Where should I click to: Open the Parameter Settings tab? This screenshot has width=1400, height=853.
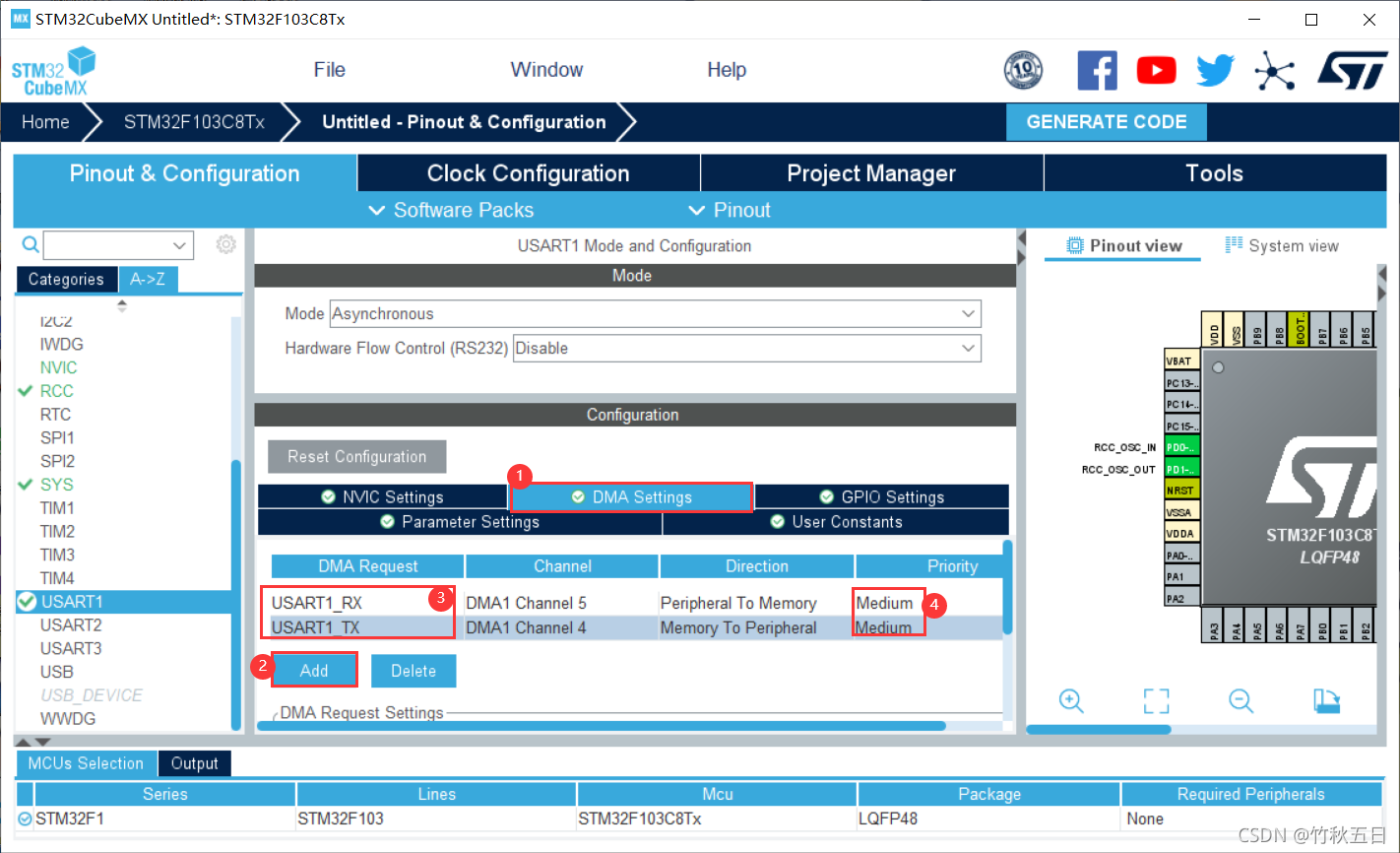click(x=460, y=522)
